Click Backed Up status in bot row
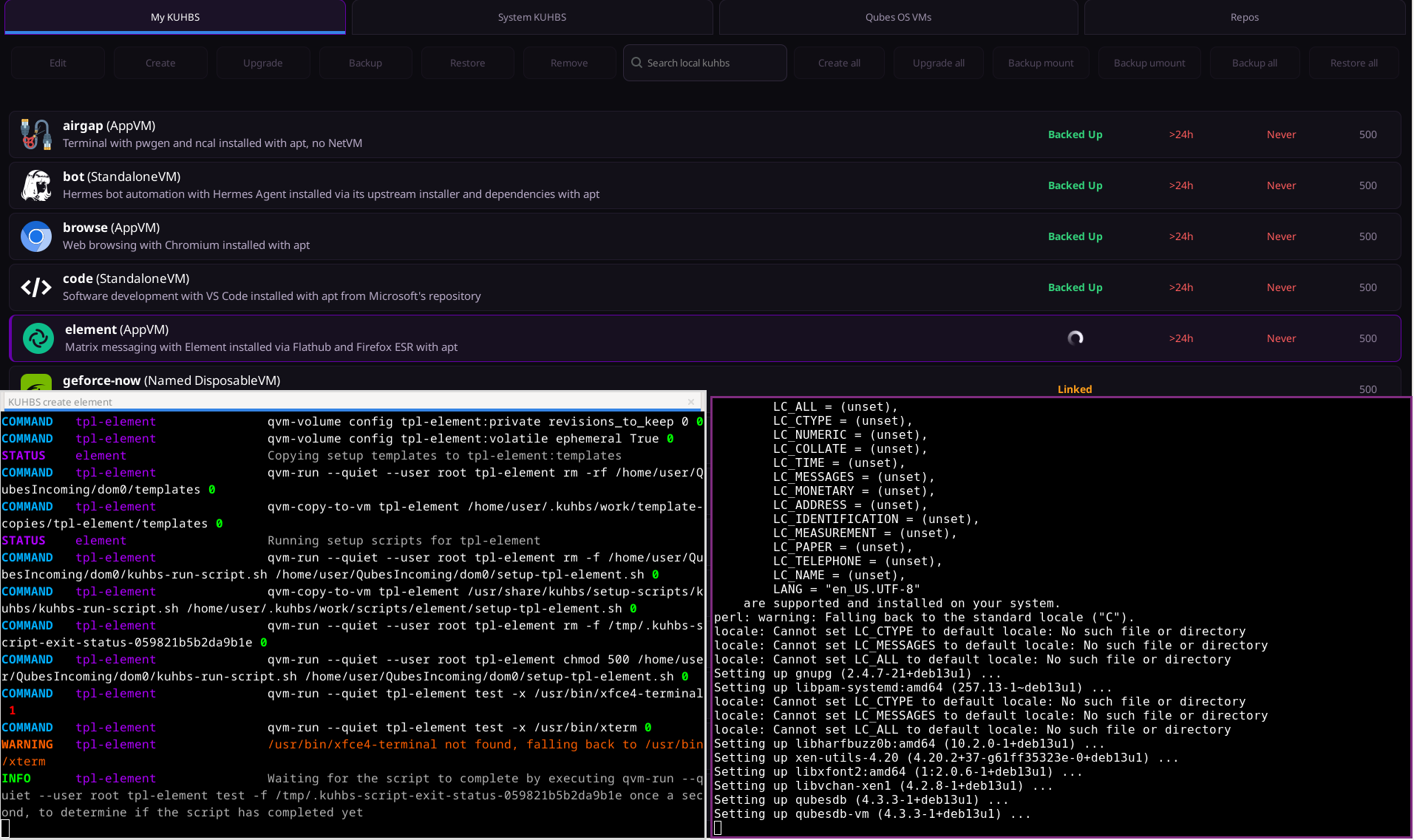Screen dimensions: 1414x840 (1075, 185)
